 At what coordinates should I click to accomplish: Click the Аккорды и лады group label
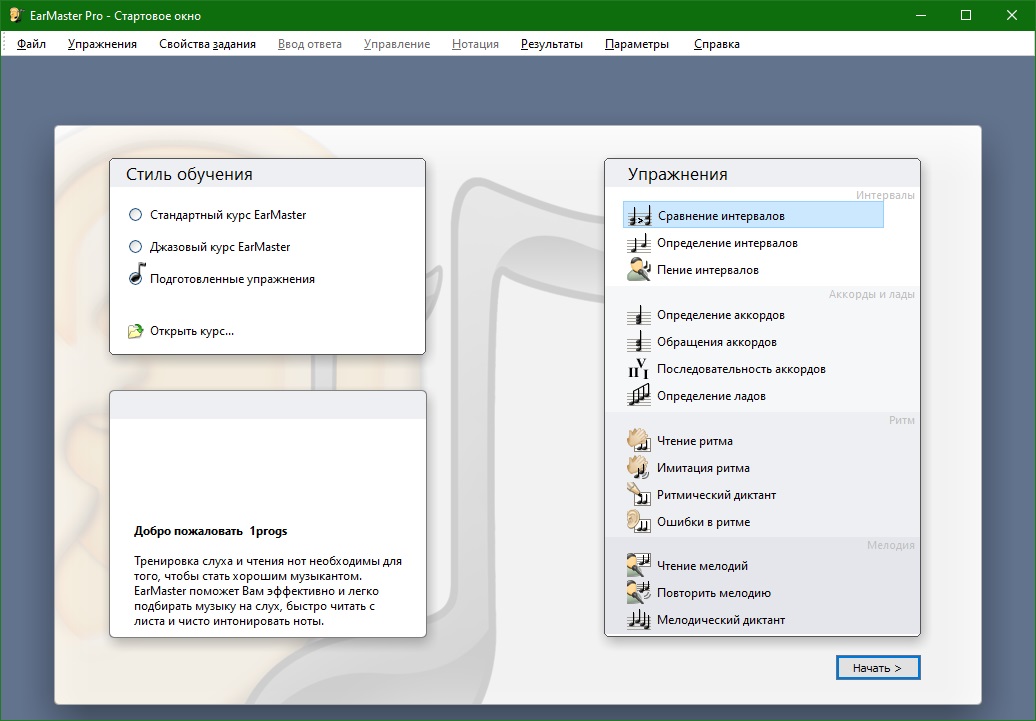click(x=872, y=294)
